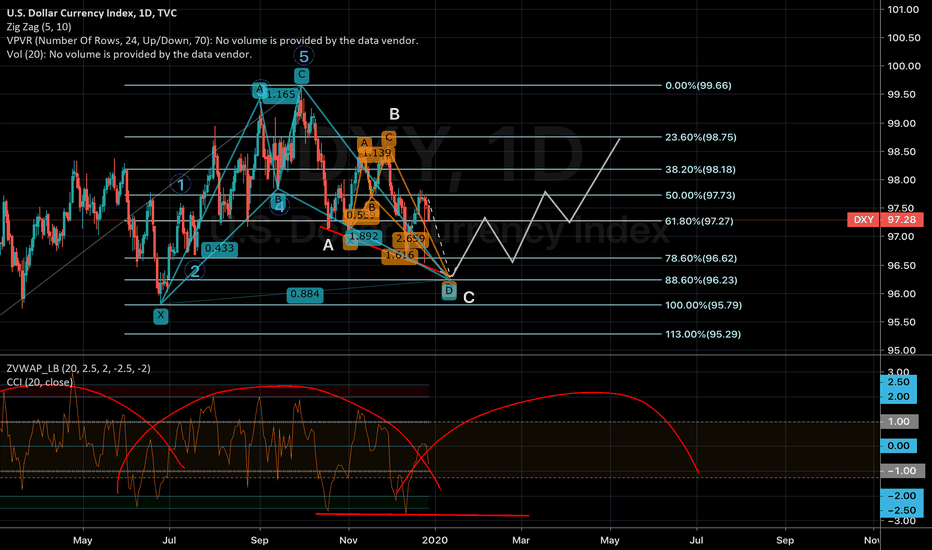Click the orange A harmonic pattern marker

364,143
